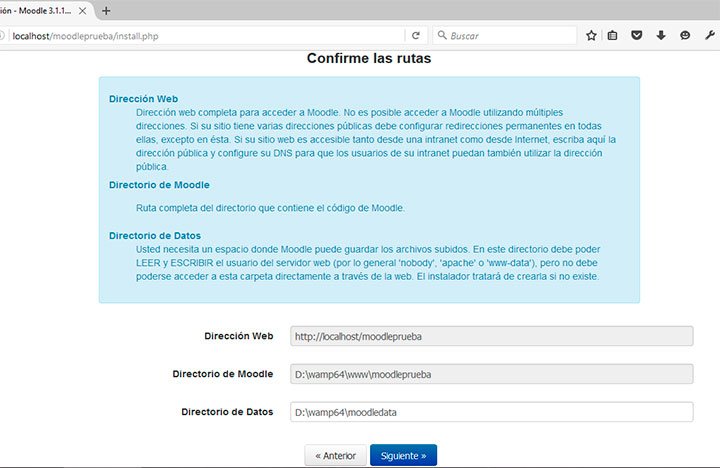Show the downloads arrow panel
Image resolution: width=720 pixels, height=468 pixels.
661,35
